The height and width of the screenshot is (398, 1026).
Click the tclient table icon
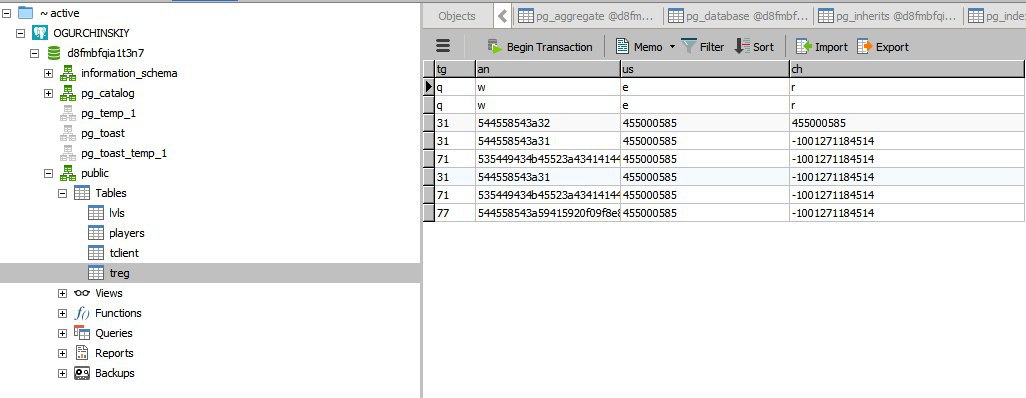(x=96, y=253)
